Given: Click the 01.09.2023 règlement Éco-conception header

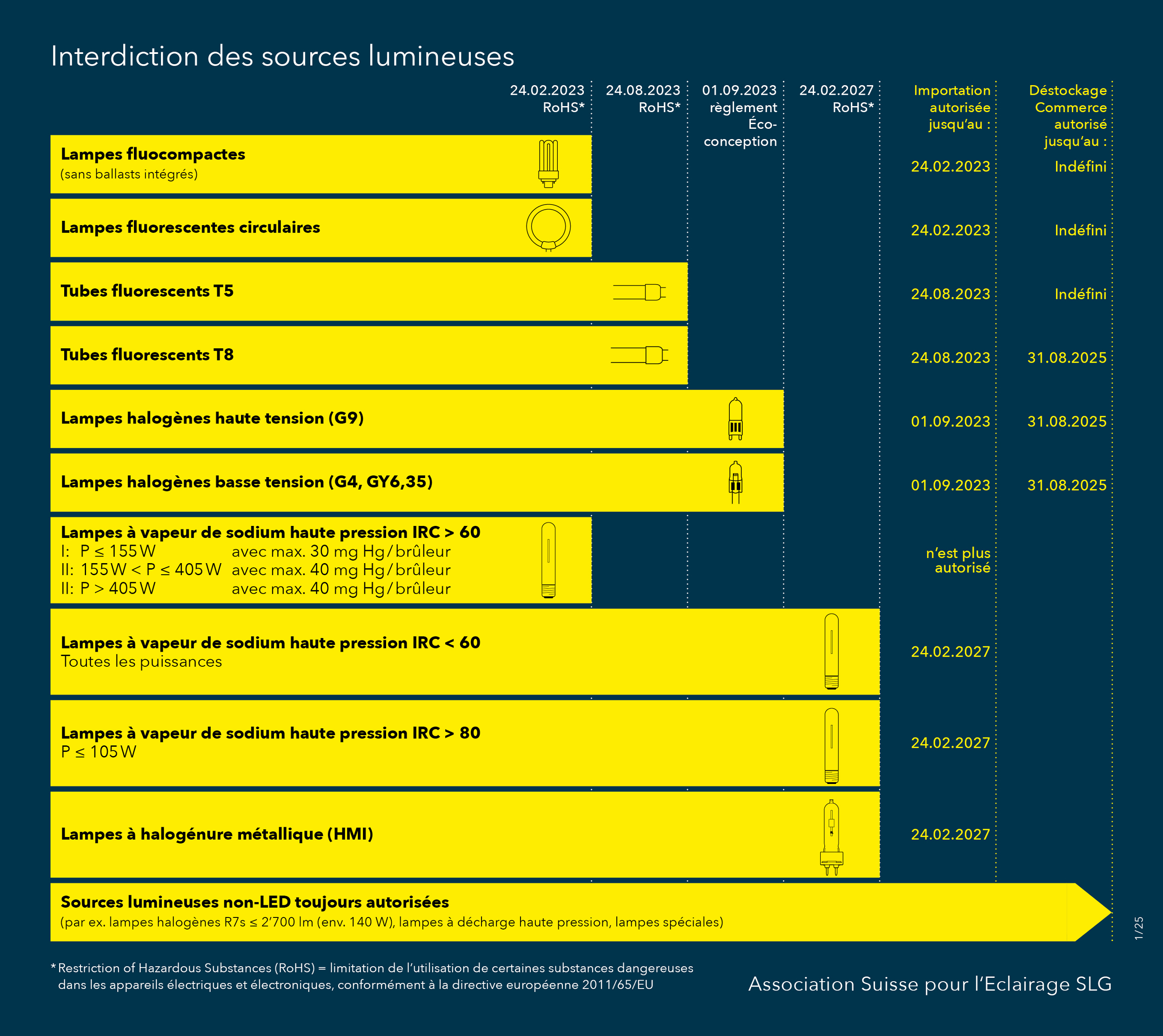Looking at the screenshot, I should point(740,116).
